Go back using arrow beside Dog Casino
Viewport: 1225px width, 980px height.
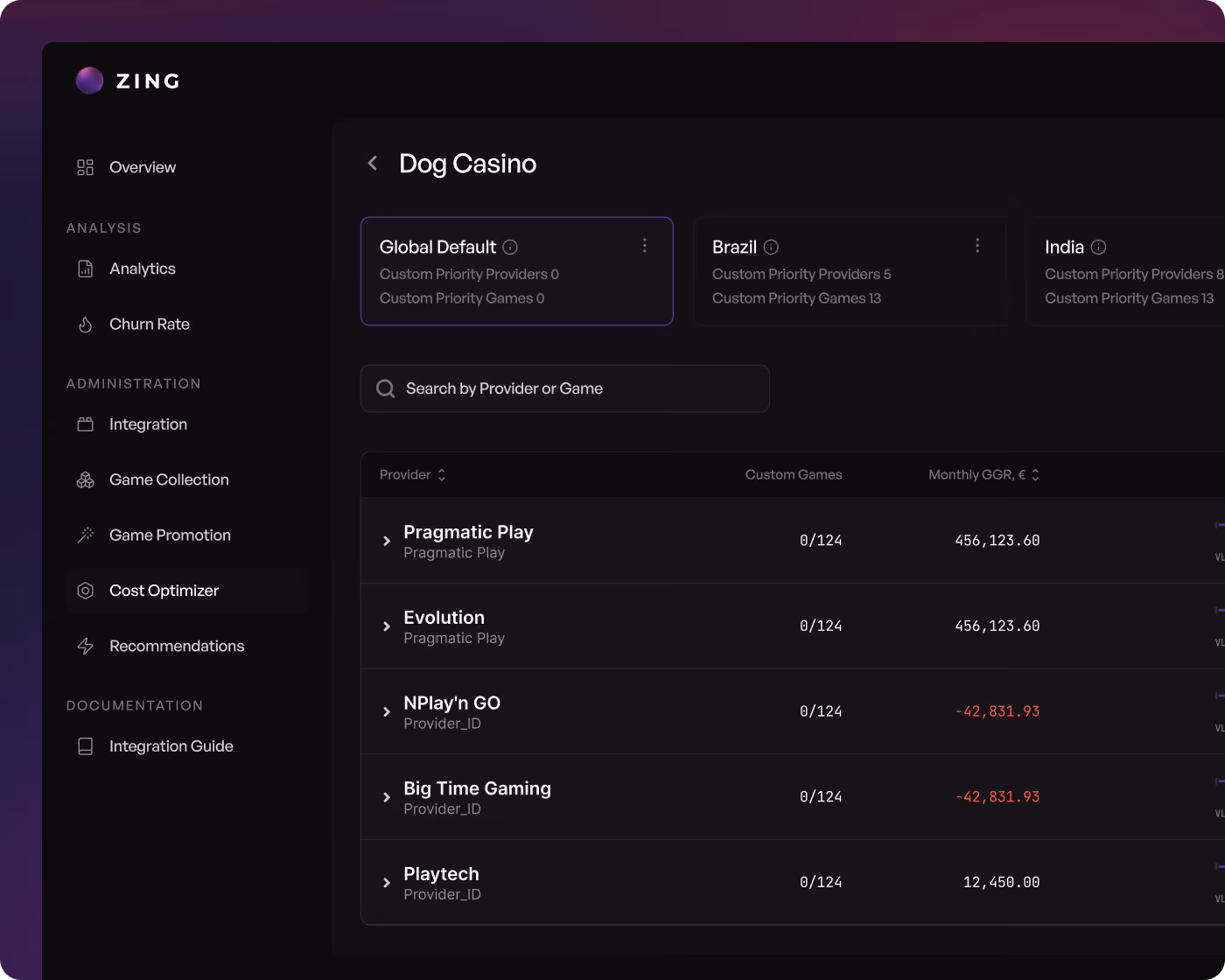coord(373,163)
